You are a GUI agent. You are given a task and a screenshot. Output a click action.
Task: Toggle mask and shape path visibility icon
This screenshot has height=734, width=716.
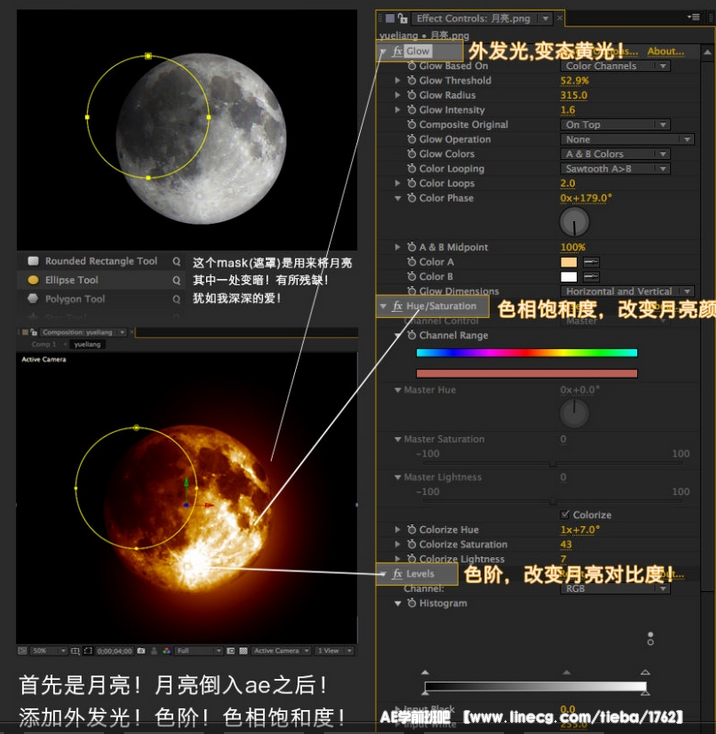(x=88, y=651)
